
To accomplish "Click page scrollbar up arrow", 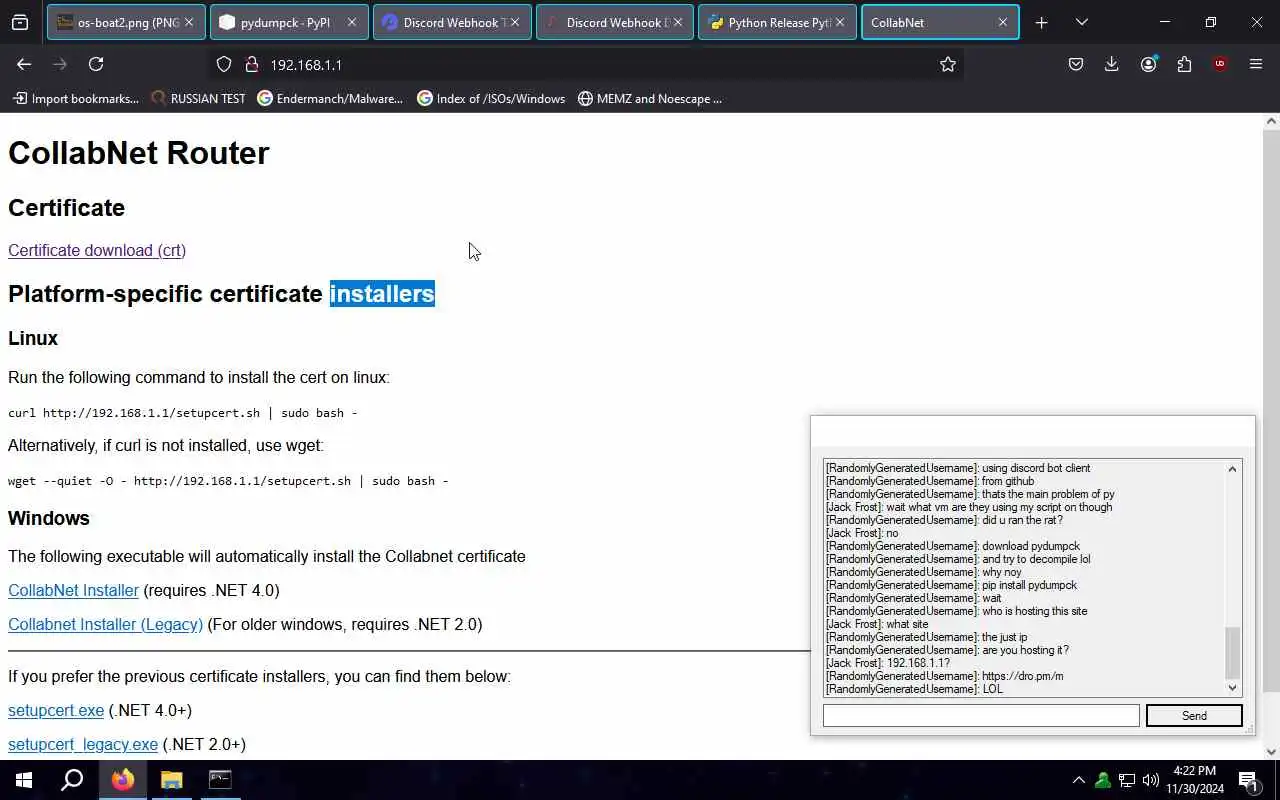I will pos(1271,121).
